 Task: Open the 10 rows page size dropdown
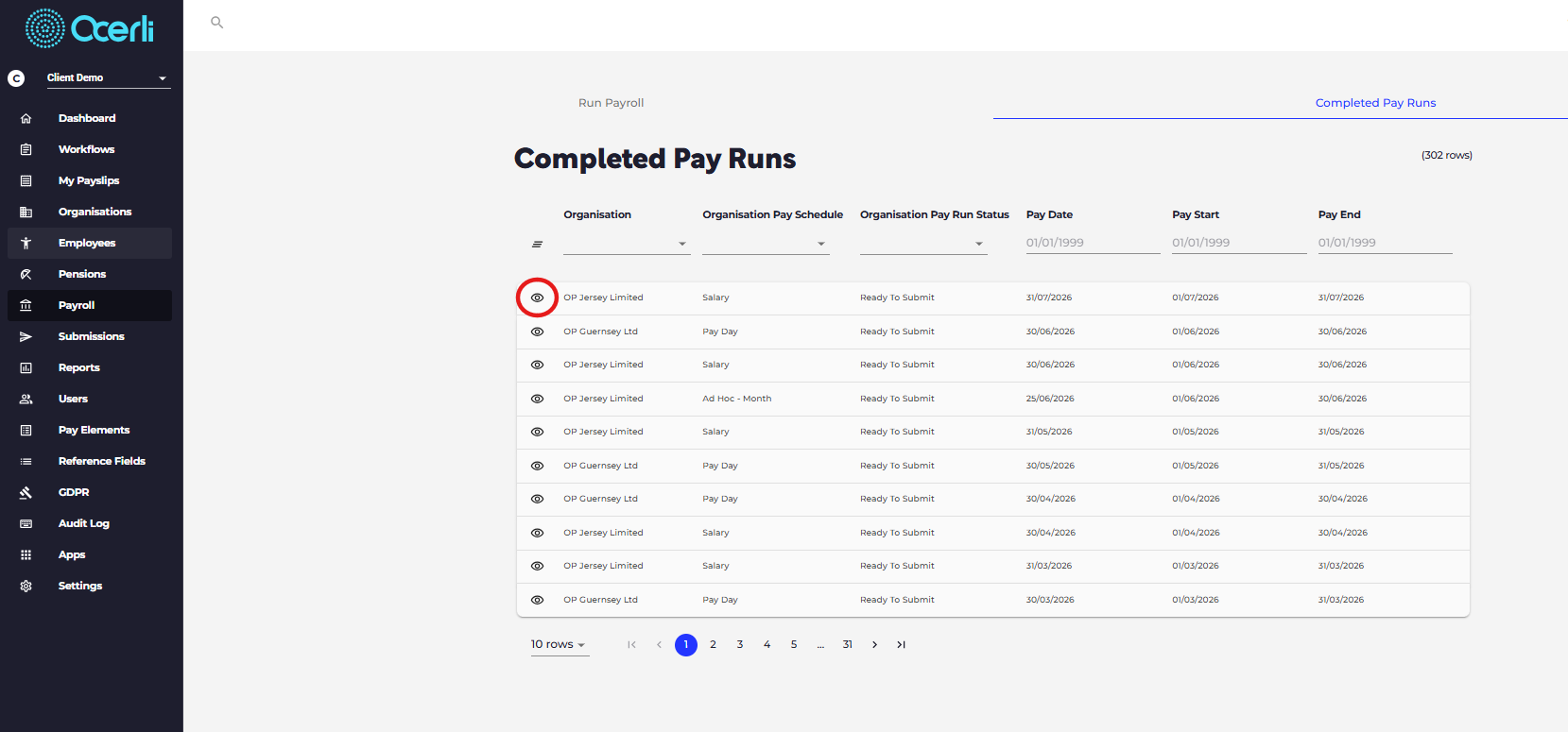[x=560, y=644]
